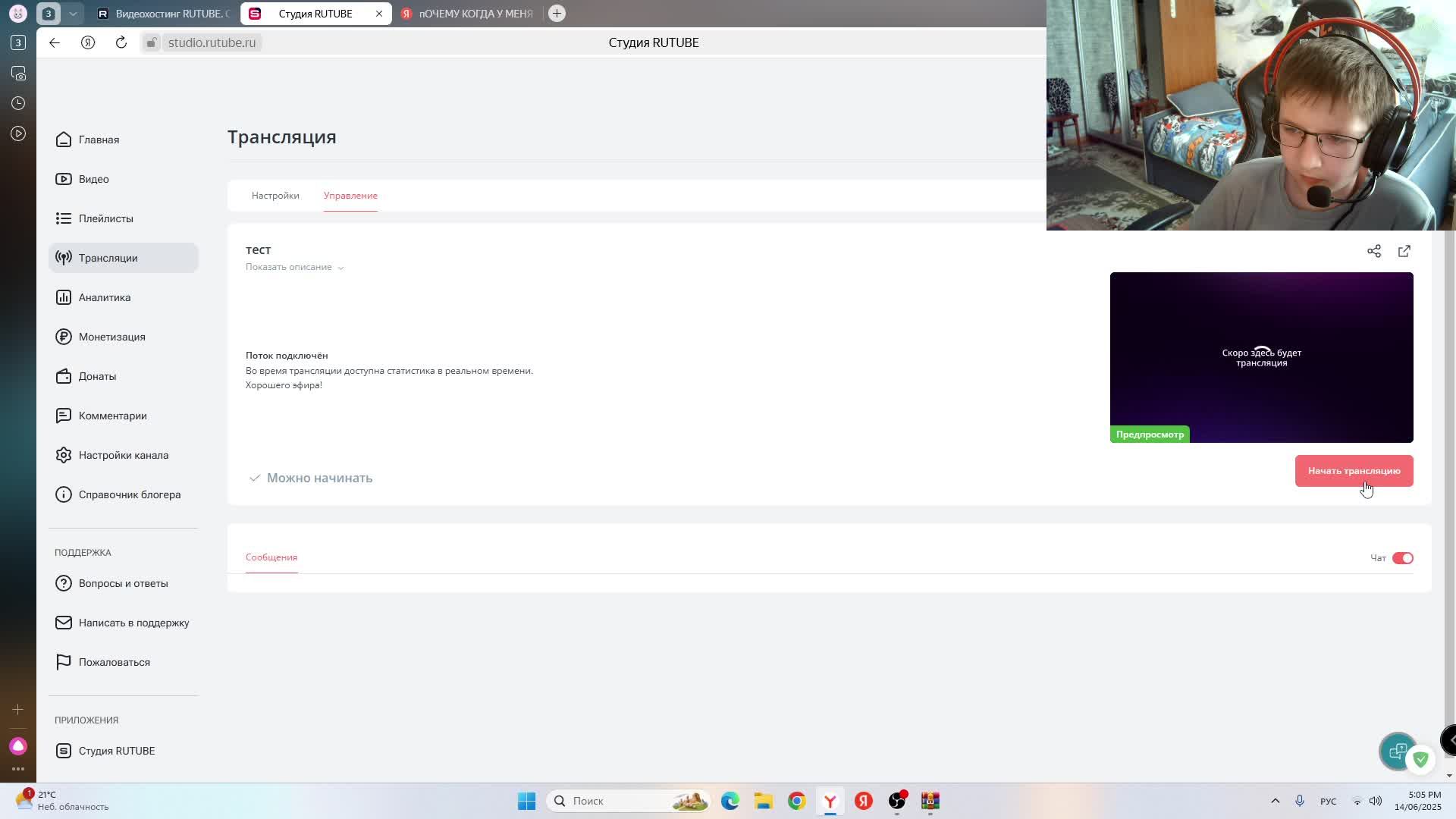Switch to Видеохостинг RUTUBE browser tab
The height and width of the screenshot is (819, 1456).
pos(163,14)
